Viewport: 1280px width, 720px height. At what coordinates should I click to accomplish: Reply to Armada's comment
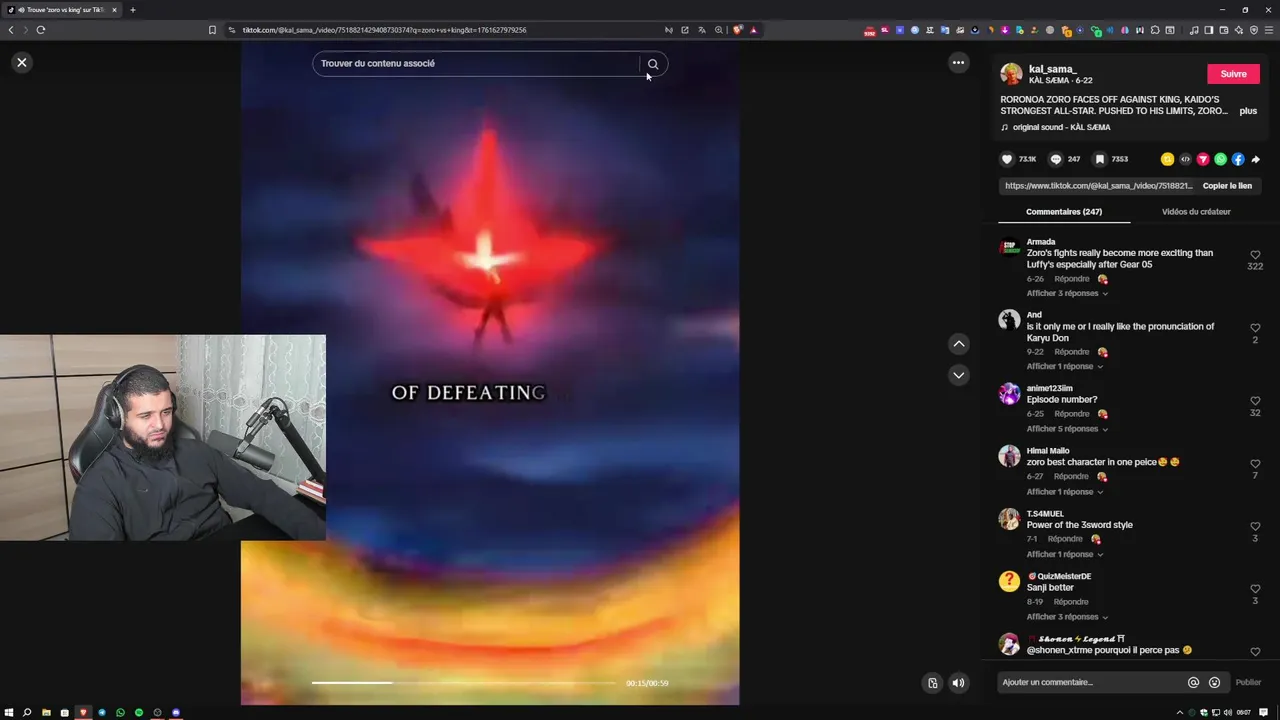tap(1072, 279)
